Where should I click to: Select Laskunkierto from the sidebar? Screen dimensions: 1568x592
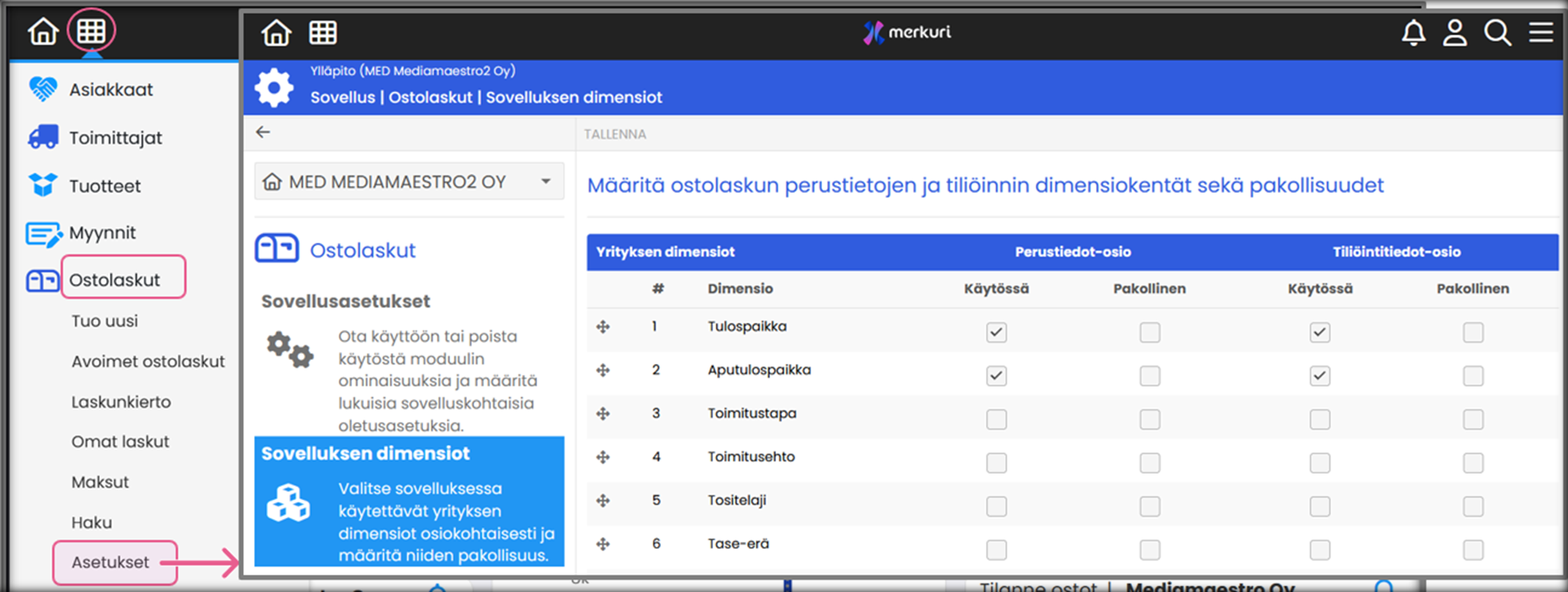click(121, 402)
